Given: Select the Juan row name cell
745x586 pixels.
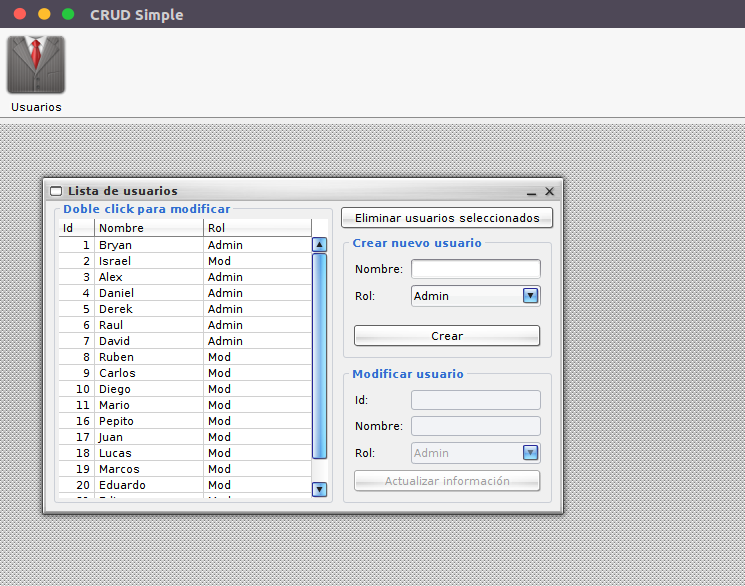Looking at the screenshot, I should 149,437.
